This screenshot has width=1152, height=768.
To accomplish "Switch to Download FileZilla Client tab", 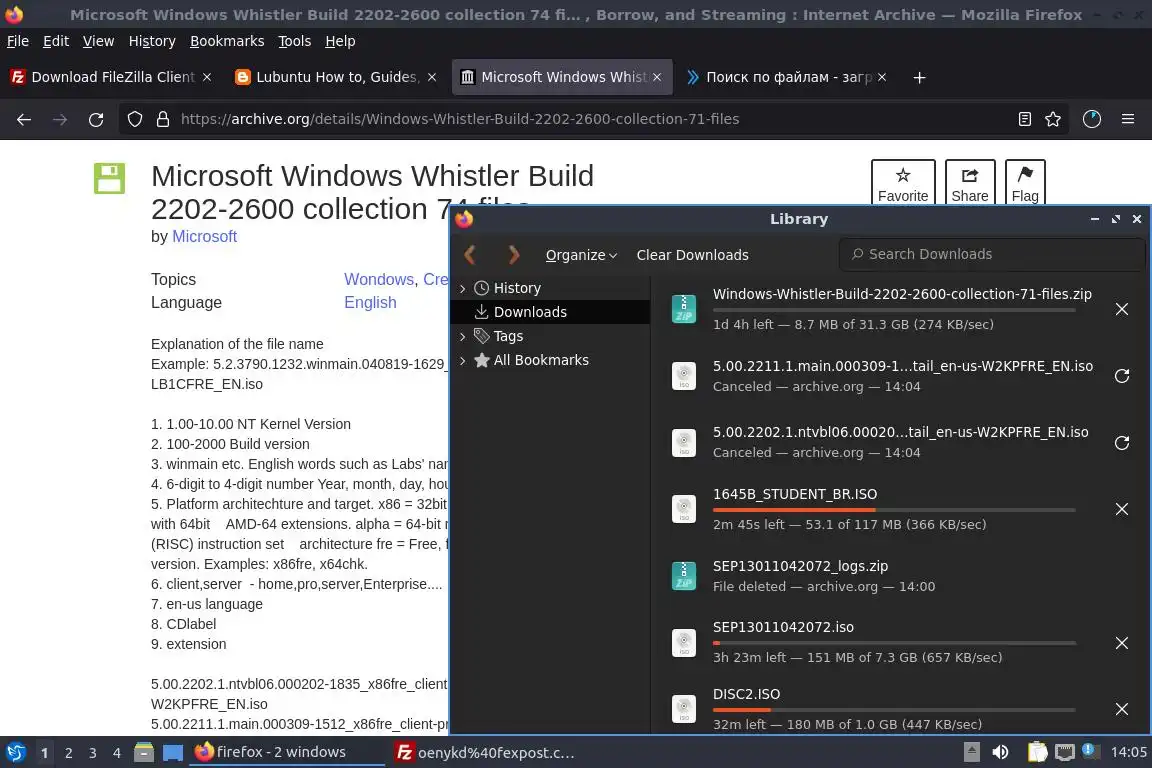I will point(112,77).
